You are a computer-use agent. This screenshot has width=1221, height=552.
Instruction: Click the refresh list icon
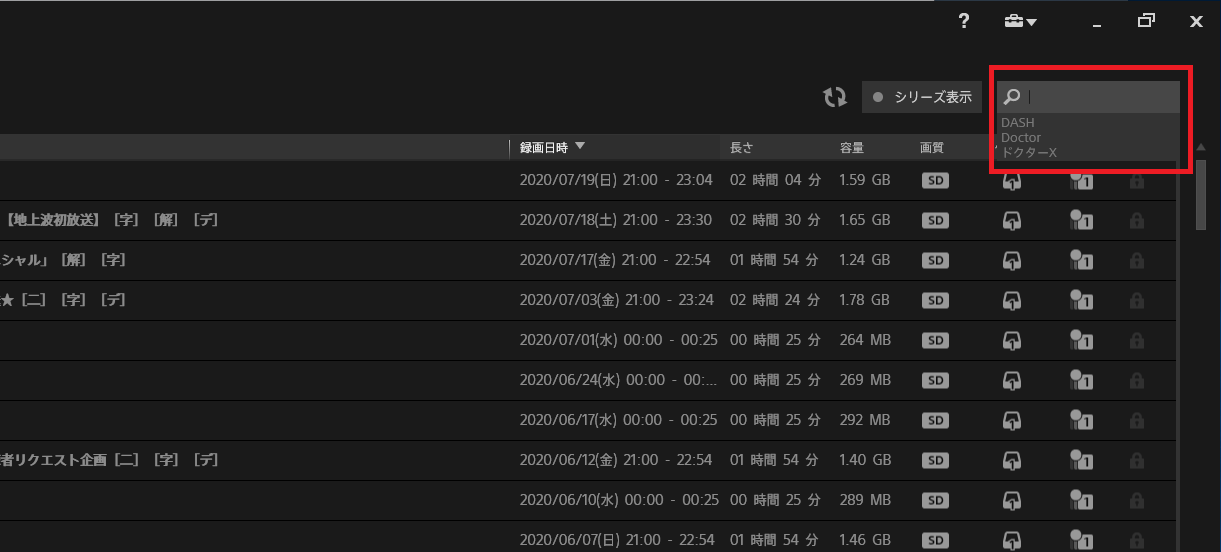(x=834, y=97)
